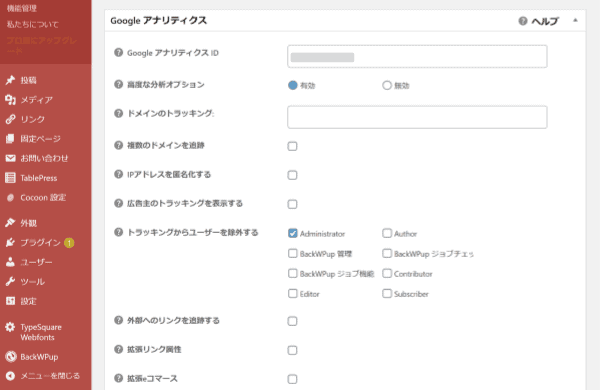Image resolution: width=600 pixels, height=390 pixels.
Task: Click the table icon beside TablePress
Action: tap(10, 178)
